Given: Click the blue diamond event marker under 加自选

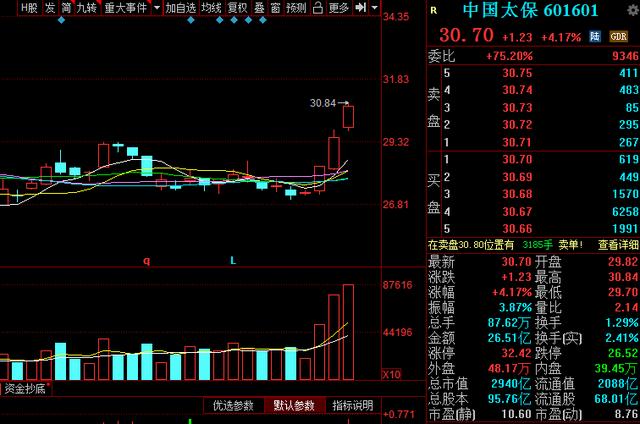Looking at the screenshot, I should click(x=191, y=20).
